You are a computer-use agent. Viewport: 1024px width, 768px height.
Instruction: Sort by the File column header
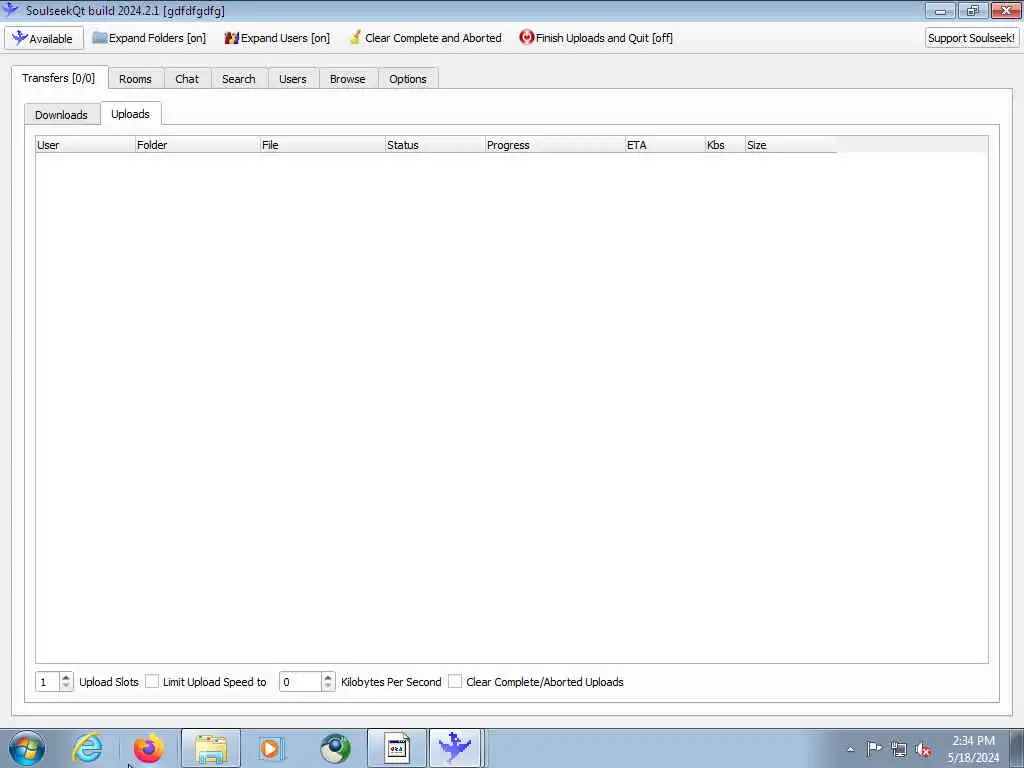point(323,145)
